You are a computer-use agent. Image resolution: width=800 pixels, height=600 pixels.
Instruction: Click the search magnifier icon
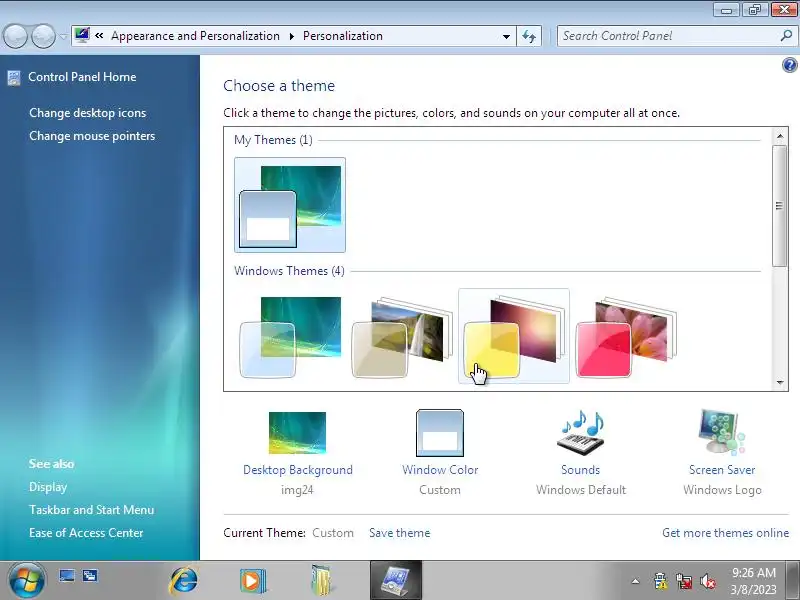pos(786,35)
